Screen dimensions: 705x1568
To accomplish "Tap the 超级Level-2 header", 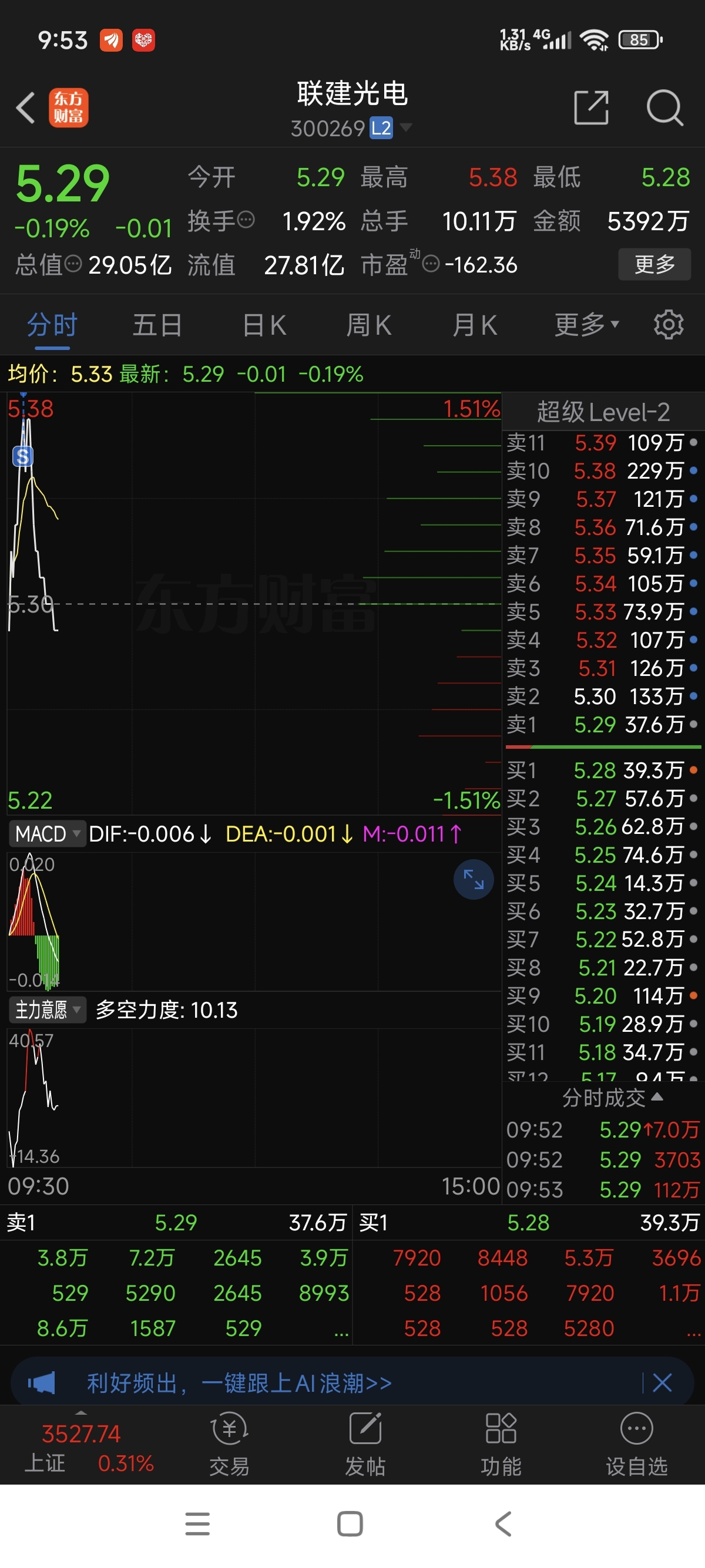I will point(603,412).
